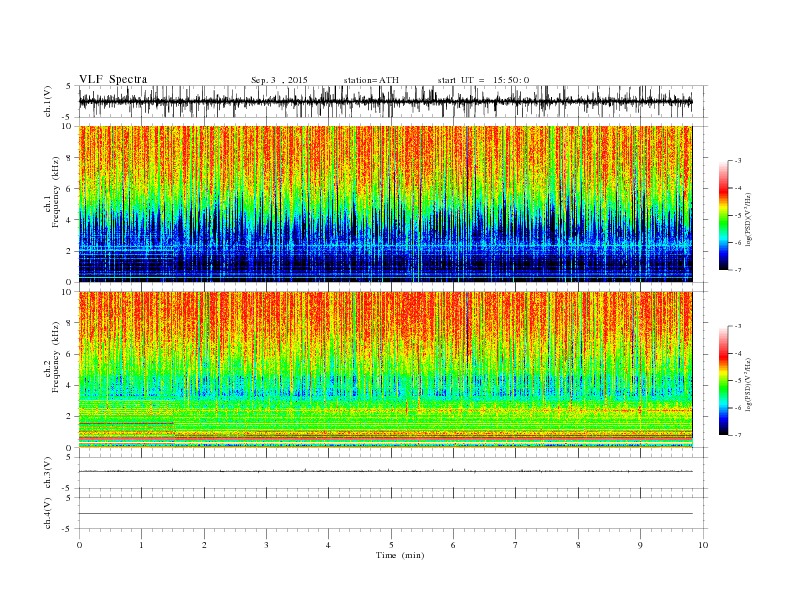This screenshot has width=792, height=612.
Task: Click the "ch.1(V)" waveform axis label
Action: (48, 101)
